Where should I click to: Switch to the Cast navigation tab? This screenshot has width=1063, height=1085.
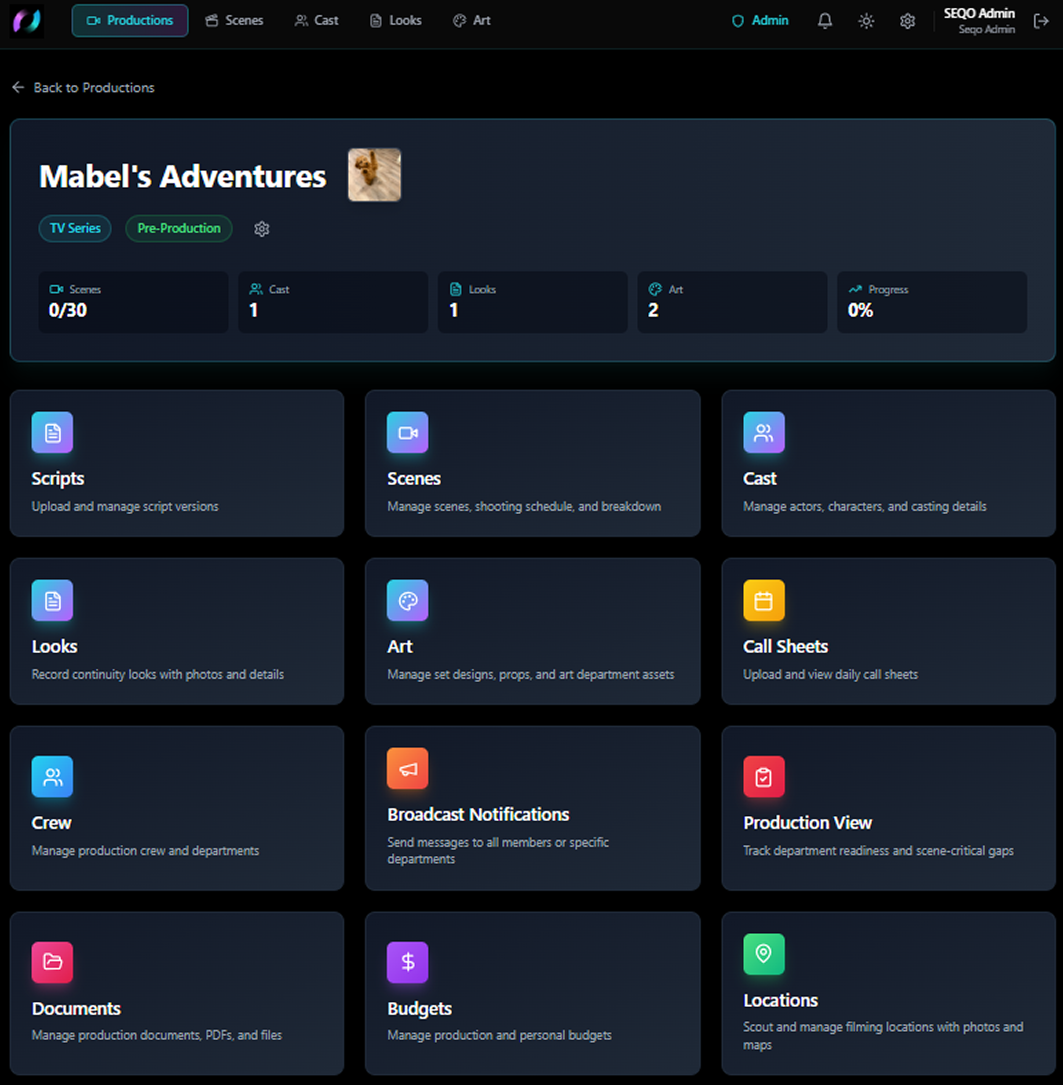coord(316,20)
